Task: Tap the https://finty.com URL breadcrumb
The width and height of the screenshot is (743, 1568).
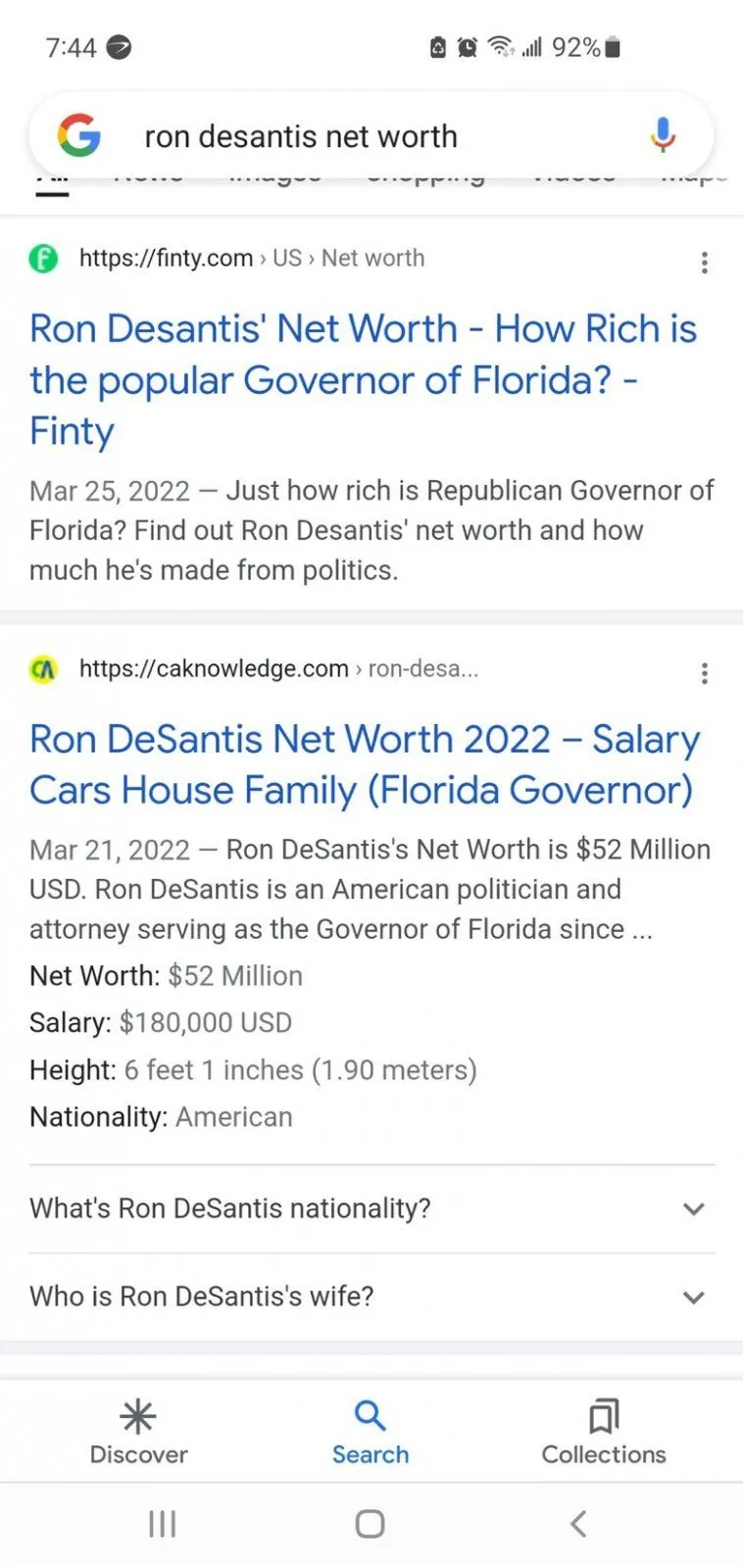Action: (x=166, y=259)
